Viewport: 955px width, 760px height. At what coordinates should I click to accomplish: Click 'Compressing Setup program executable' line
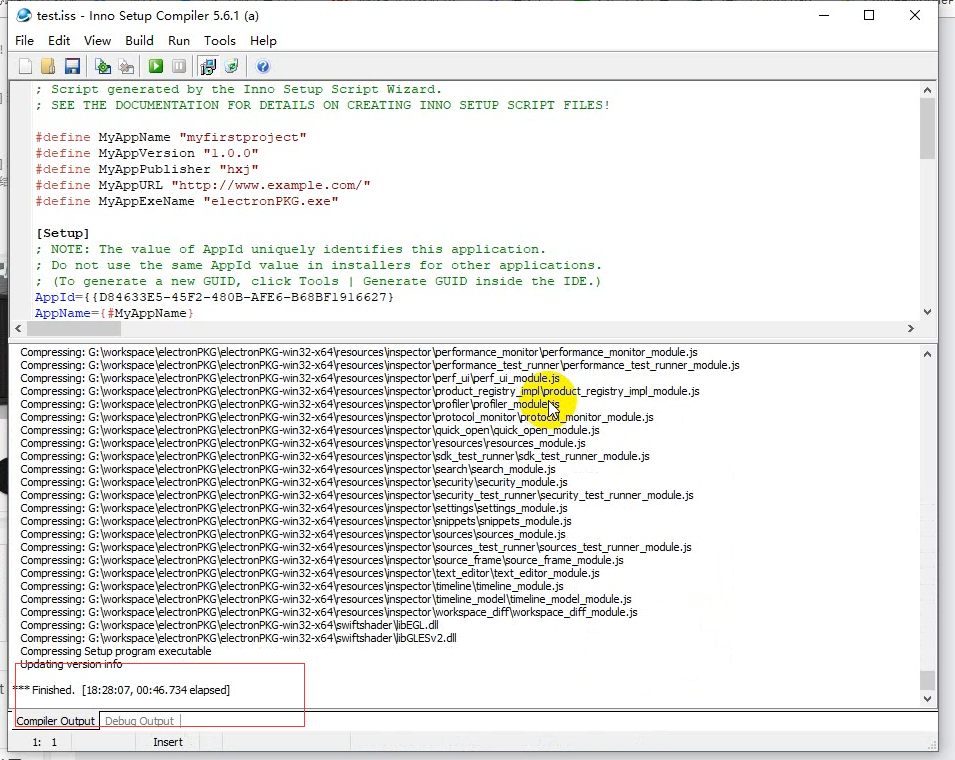(116, 651)
